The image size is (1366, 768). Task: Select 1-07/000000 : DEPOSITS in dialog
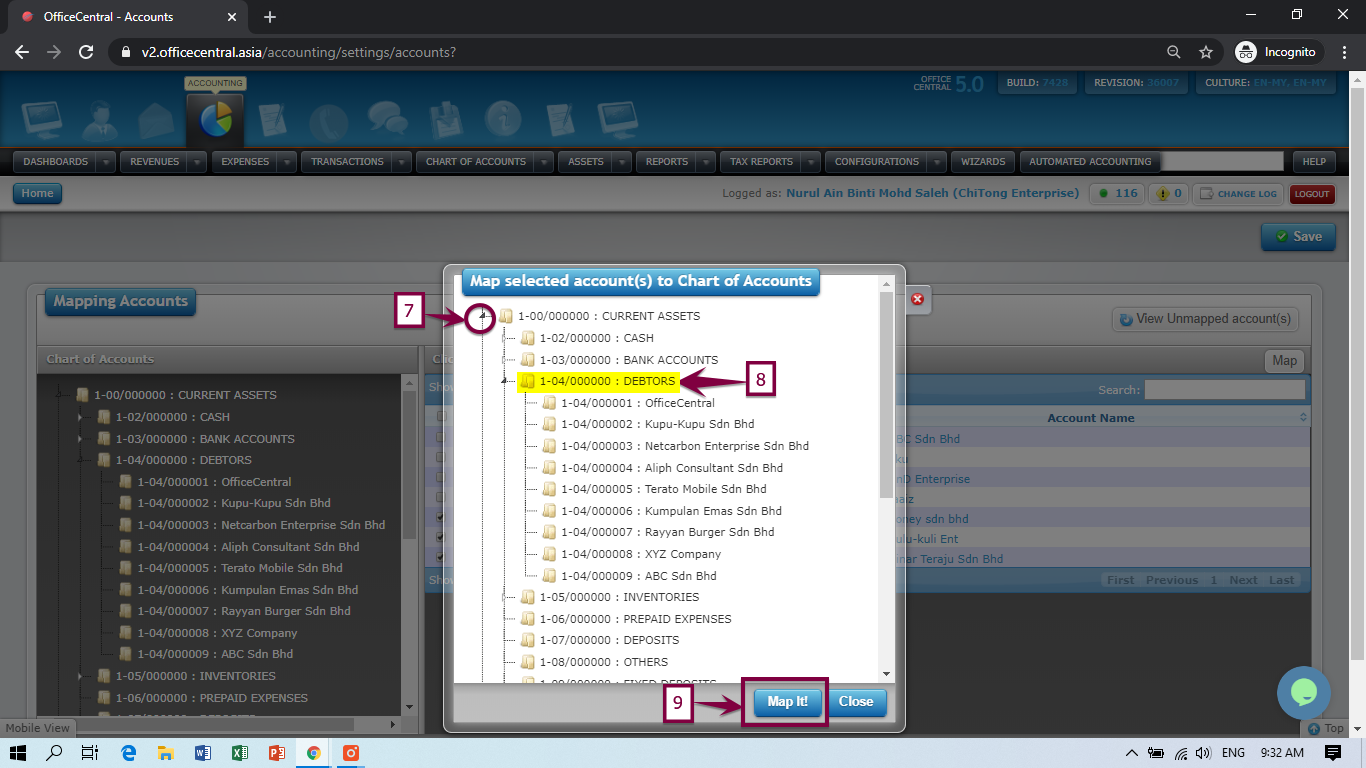609,640
